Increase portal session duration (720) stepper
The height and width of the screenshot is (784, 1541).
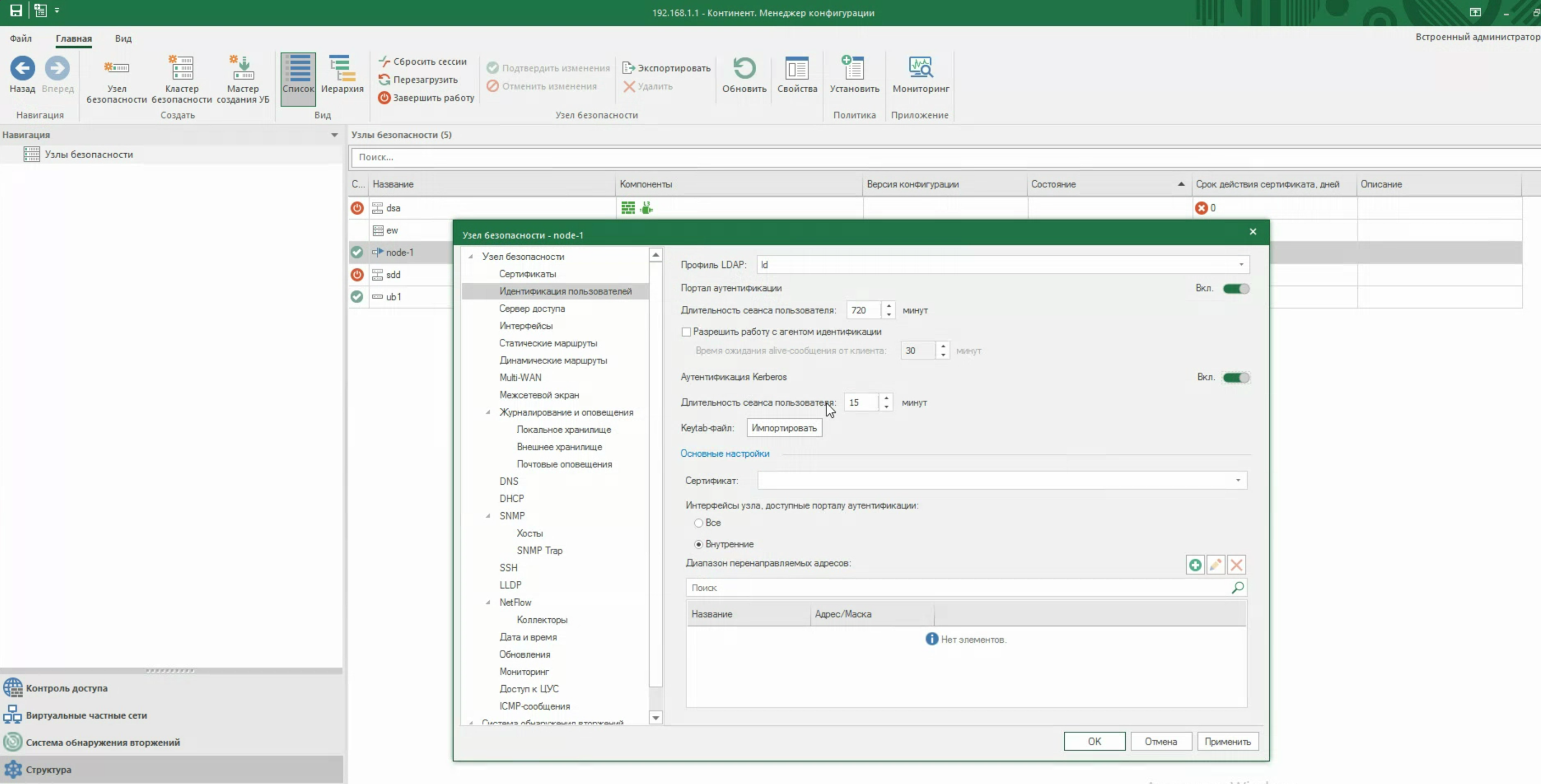coord(889,306)
